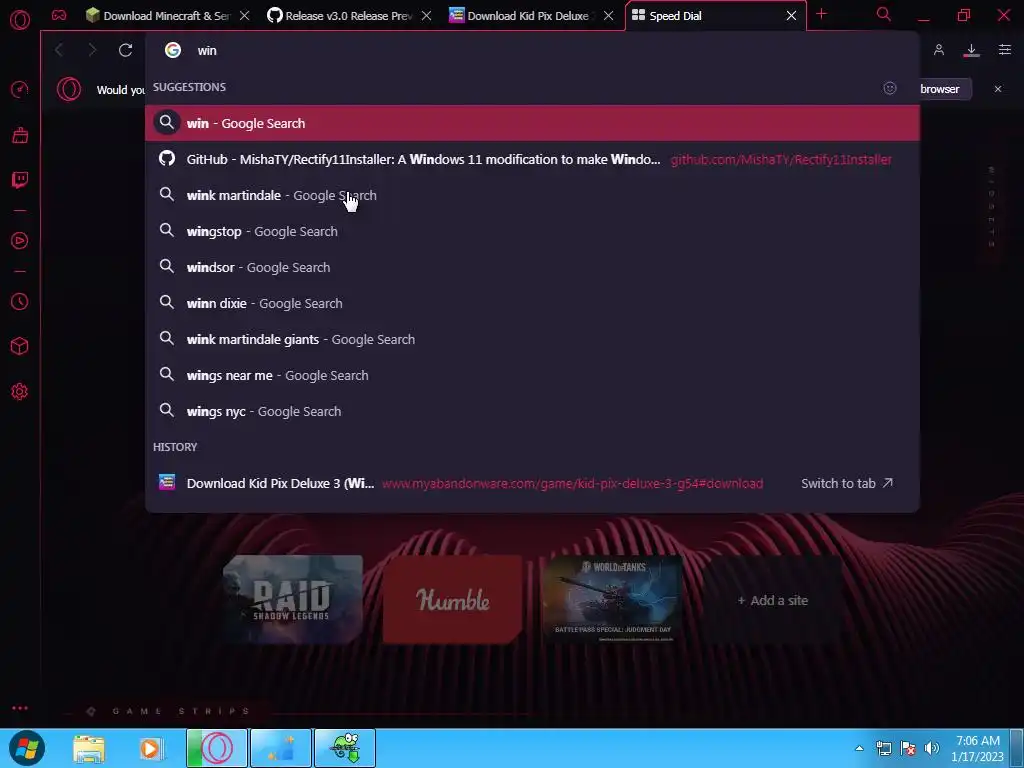Choose 'wink martindale giants' suggestion
The image size is (1024, 768).
[532, 339]
